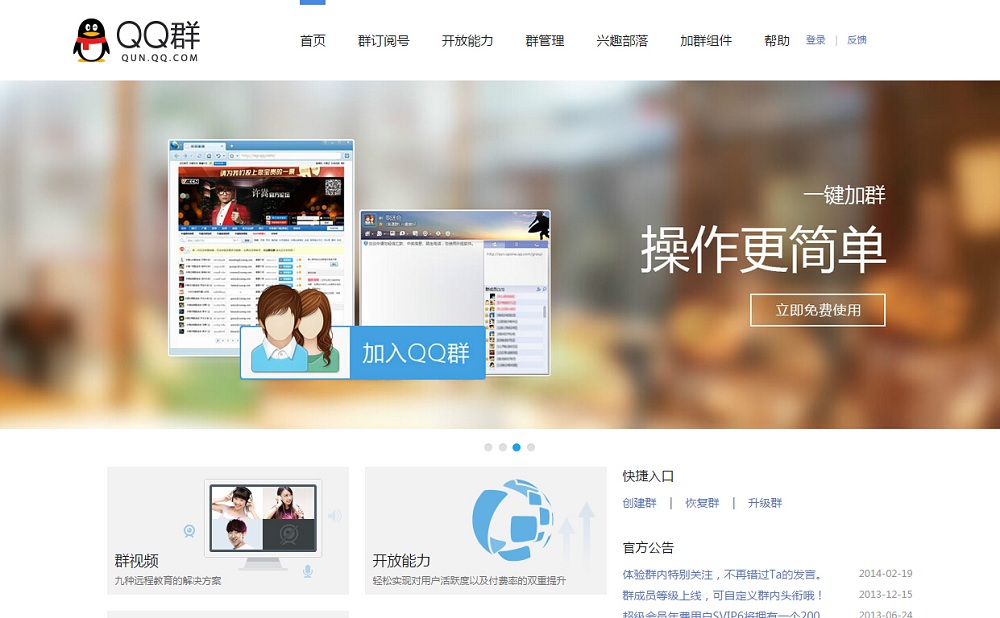Click the 创建群 quick link

[x=639, y=503]
